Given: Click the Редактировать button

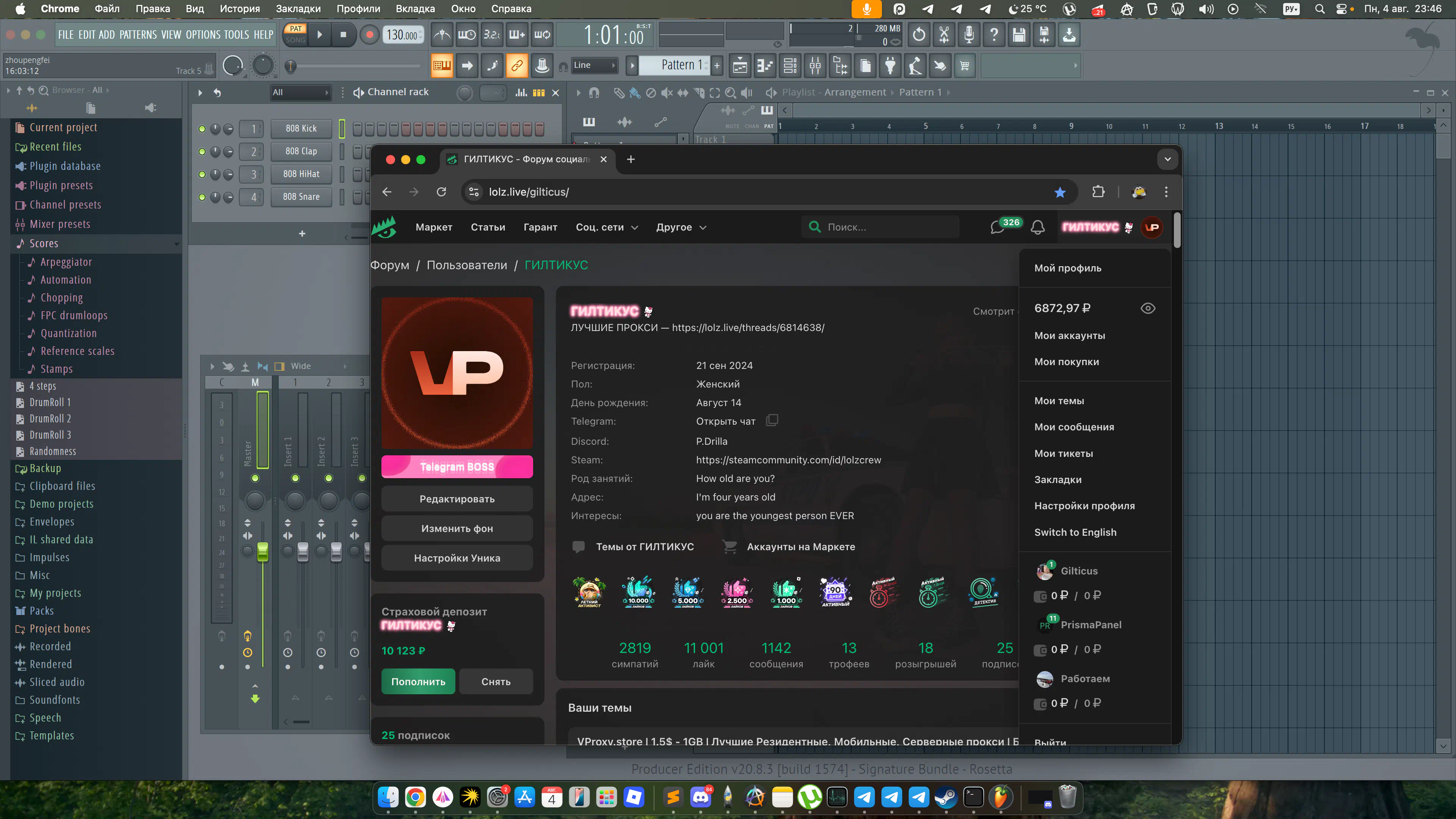Looking at the screenshot, I should (457, 499).
